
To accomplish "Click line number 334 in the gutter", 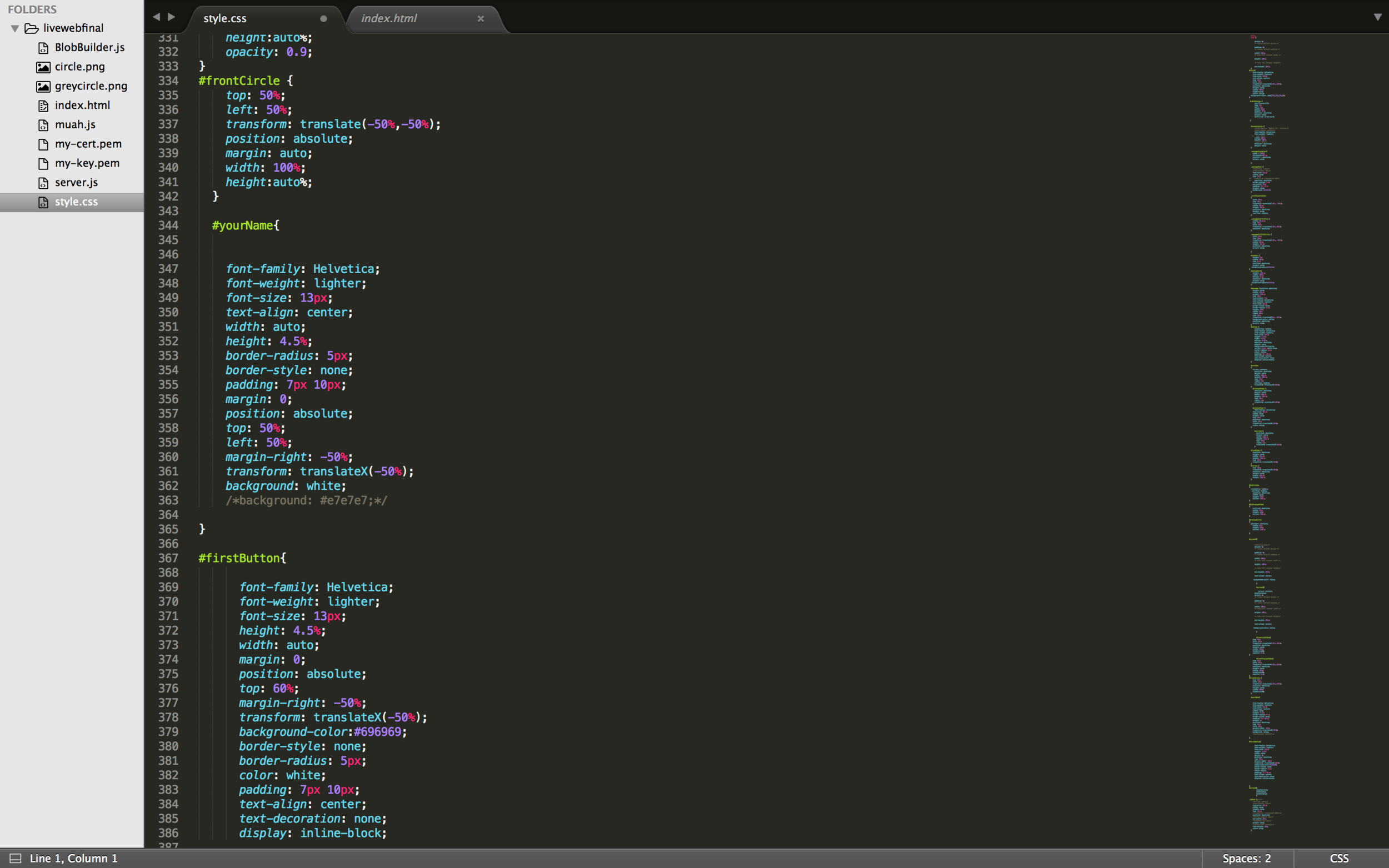I will (168, 81).
